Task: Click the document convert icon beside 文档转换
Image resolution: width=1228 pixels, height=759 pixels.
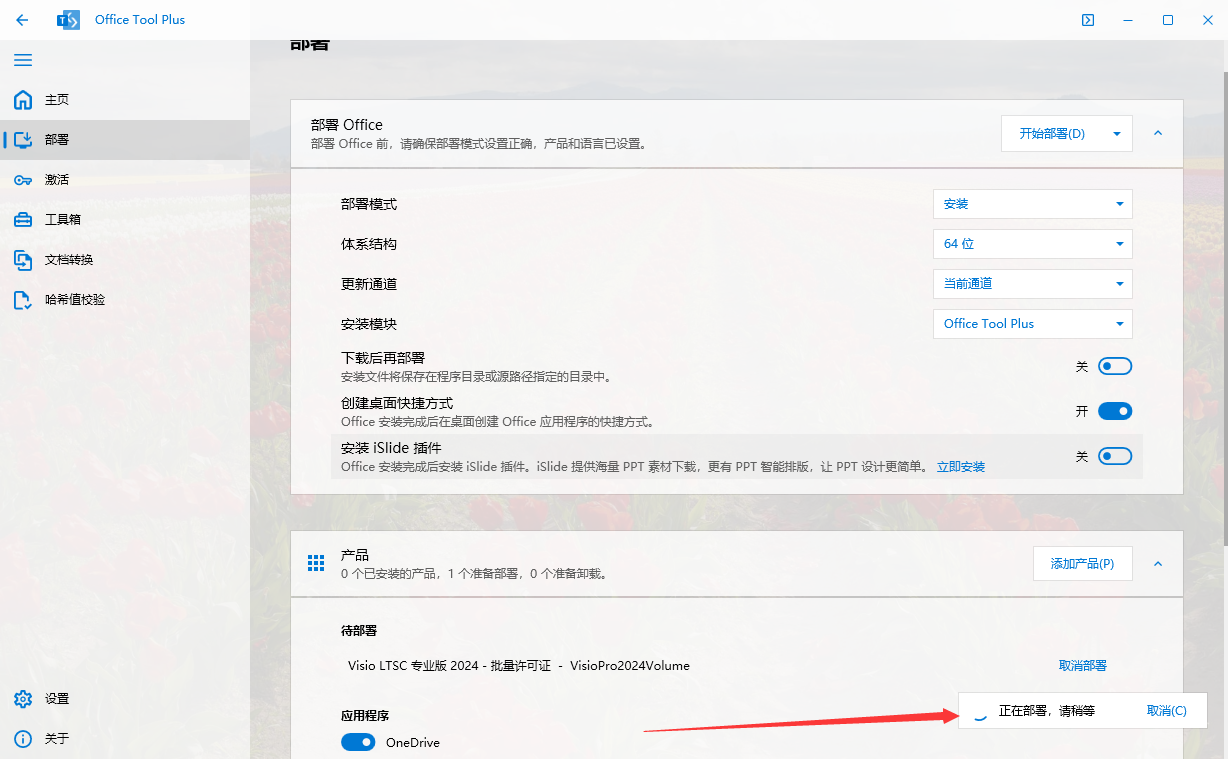Action: tap(23, 260)
